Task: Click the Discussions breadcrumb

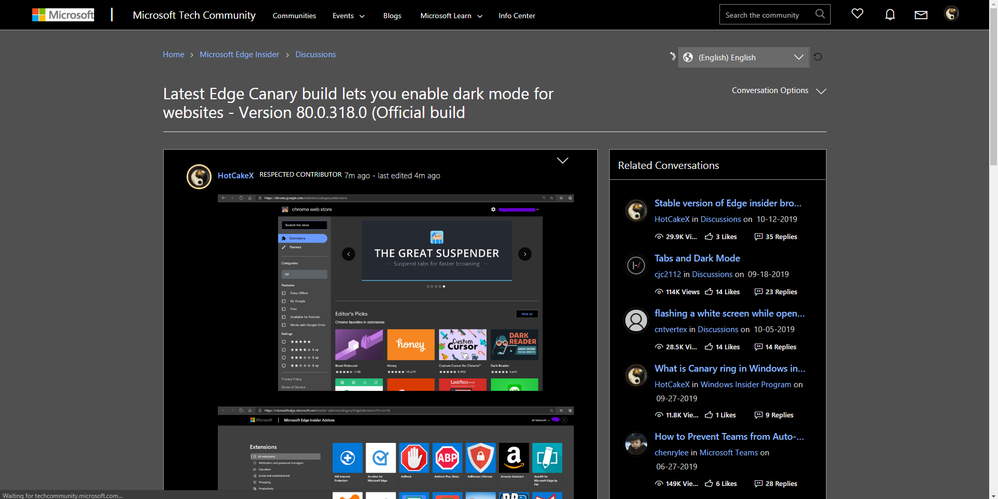Action: click(x=315, y=55)
